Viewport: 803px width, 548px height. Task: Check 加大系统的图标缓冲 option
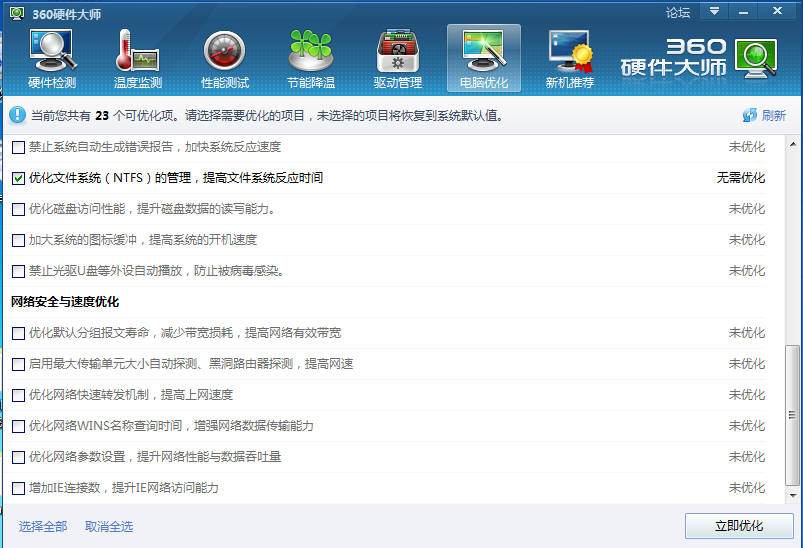[18, 240]
